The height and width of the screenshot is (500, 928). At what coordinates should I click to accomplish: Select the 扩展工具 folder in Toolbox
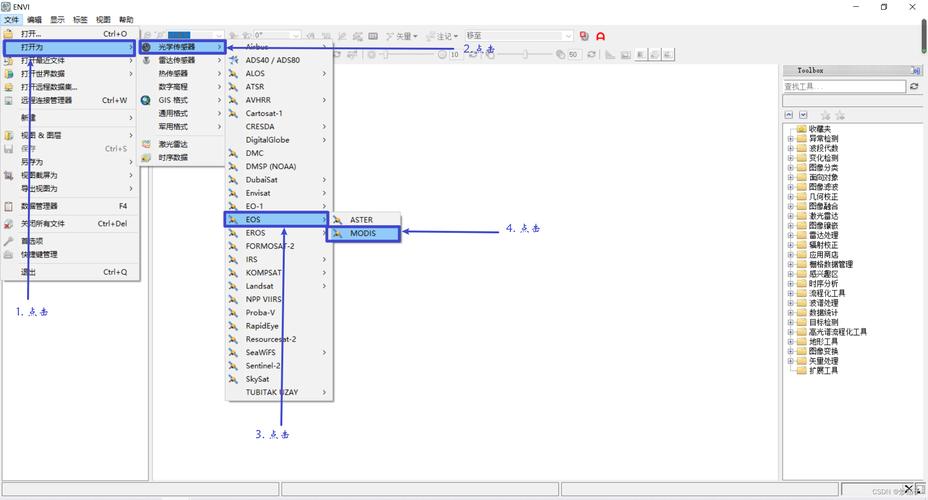[x=823, y=370]
